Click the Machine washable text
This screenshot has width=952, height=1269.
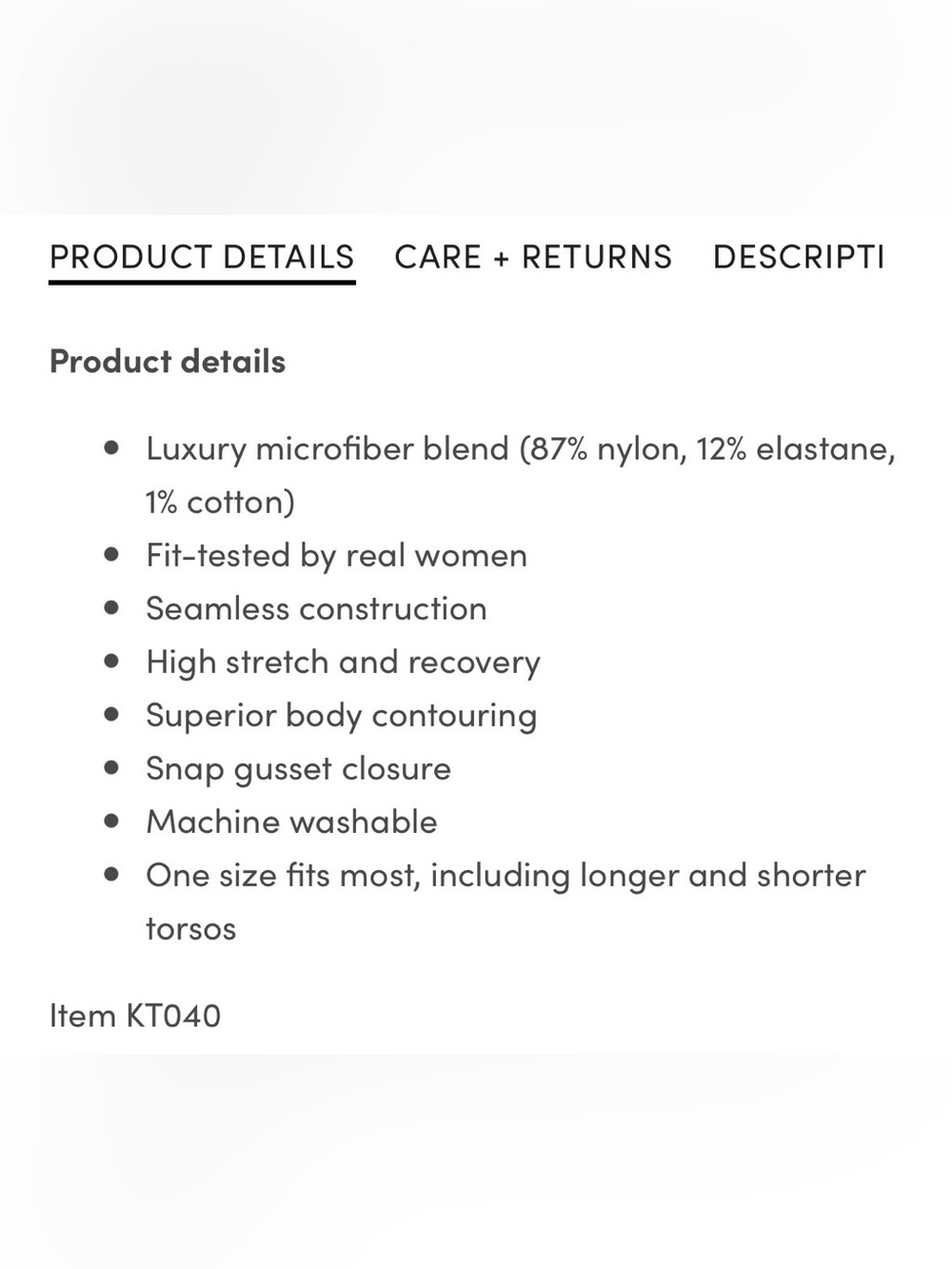(x=291, y=822)
